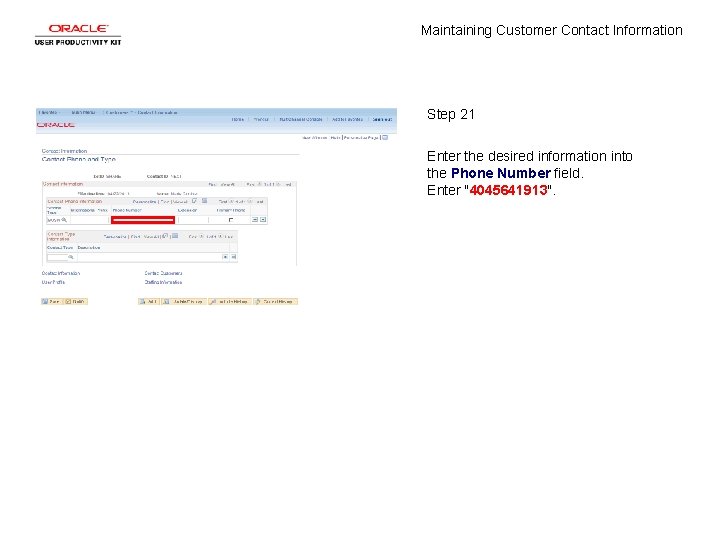Delete the Contact Phone row

tap(263, 220)
